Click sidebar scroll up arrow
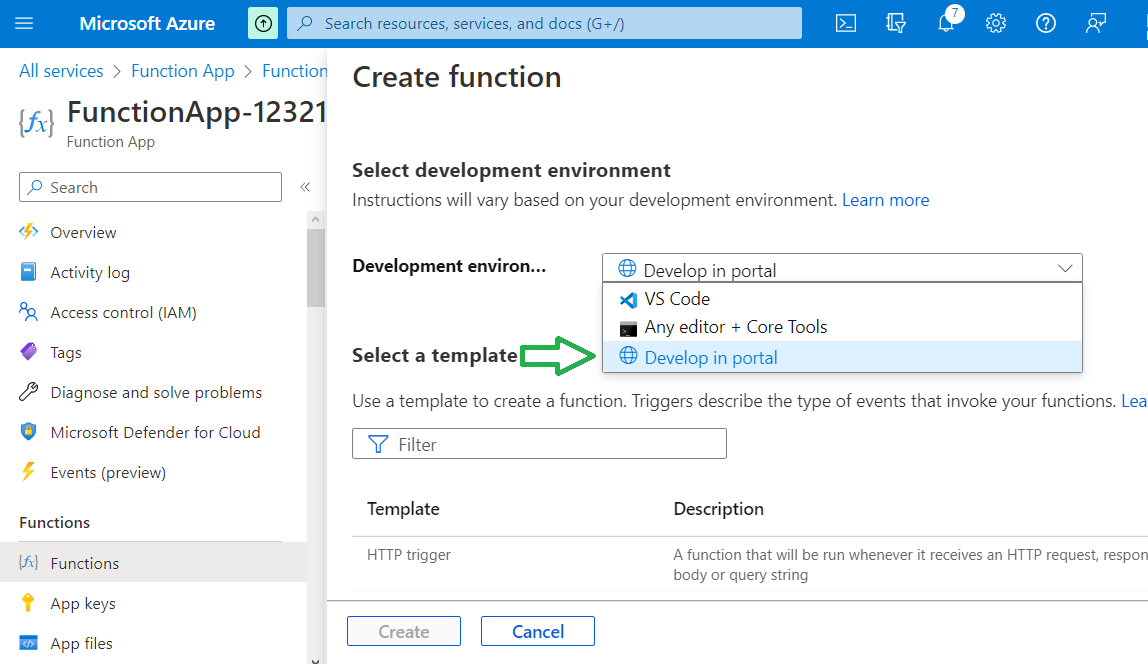The width and height of the screenshot is (1148, 664). 316,219
